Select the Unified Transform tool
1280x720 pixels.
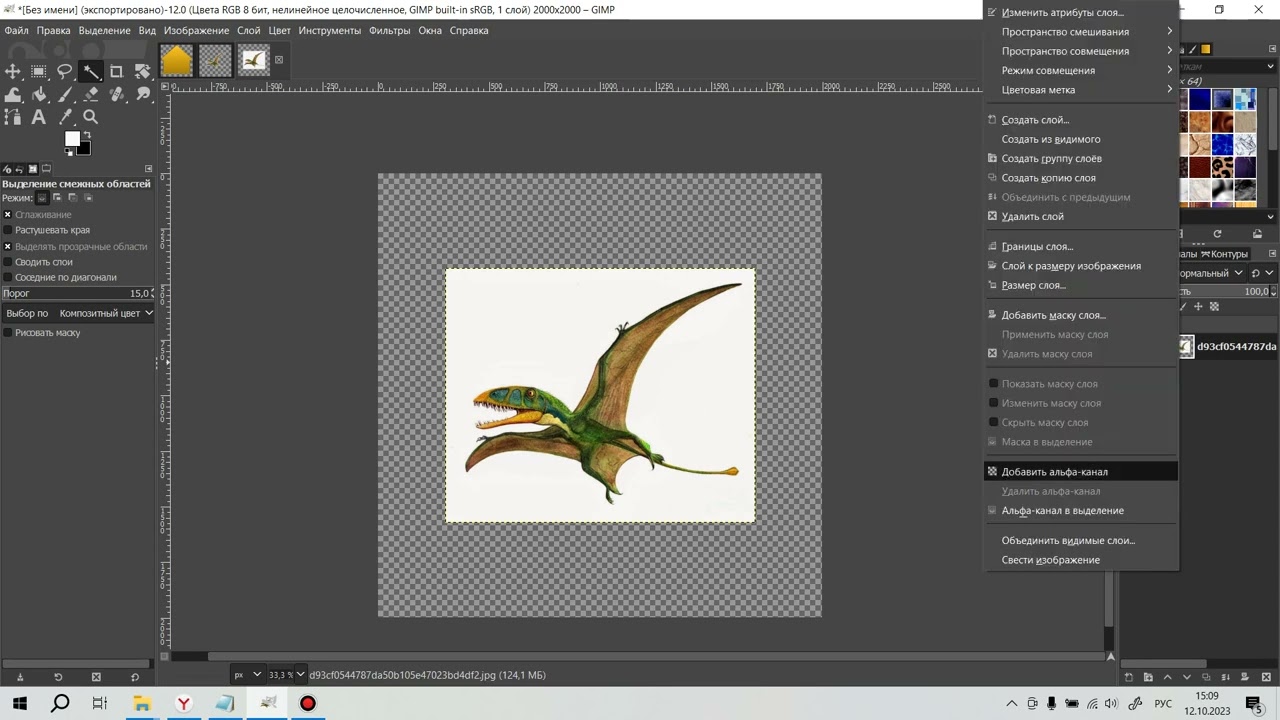tap(143, 71)
